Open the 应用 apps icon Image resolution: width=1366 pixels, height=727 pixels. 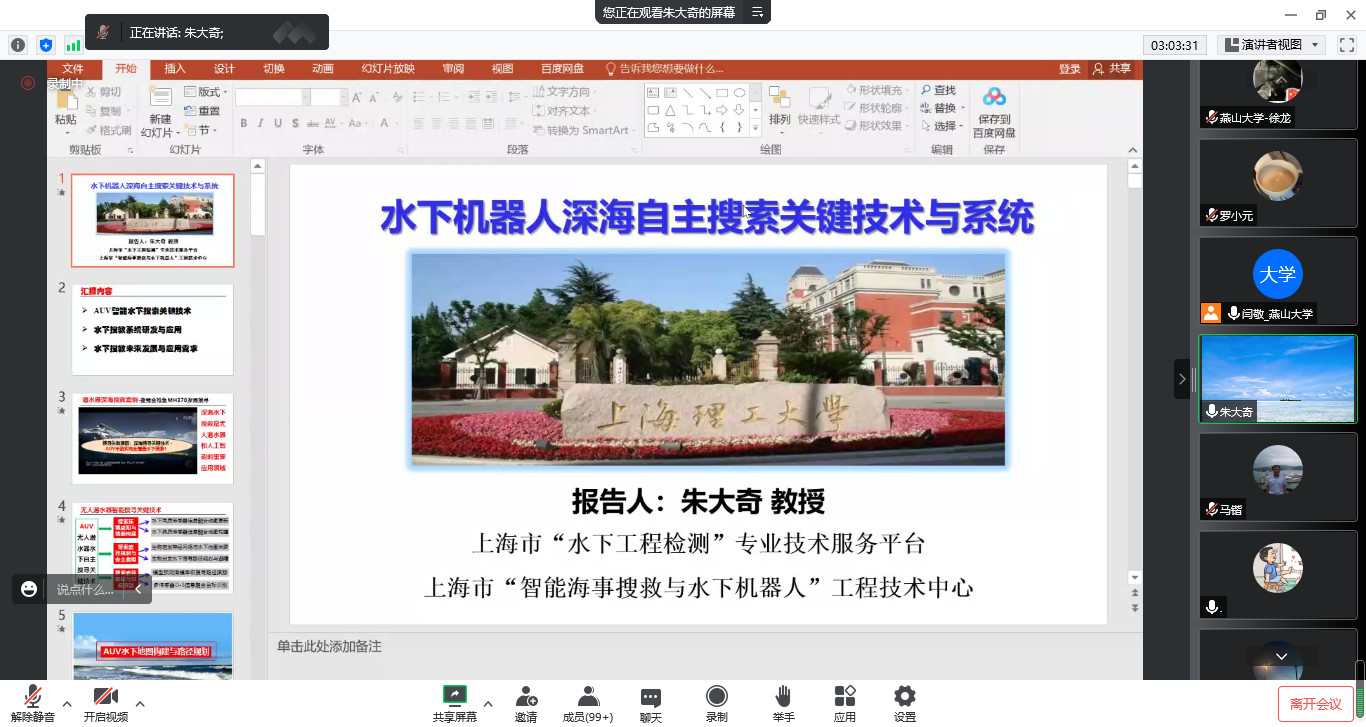(844, 696)
